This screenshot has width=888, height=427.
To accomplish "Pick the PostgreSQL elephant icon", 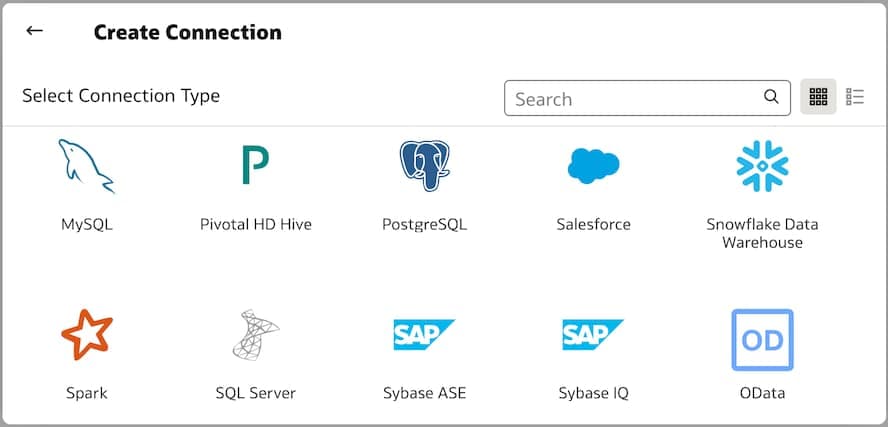I will 424,166.
